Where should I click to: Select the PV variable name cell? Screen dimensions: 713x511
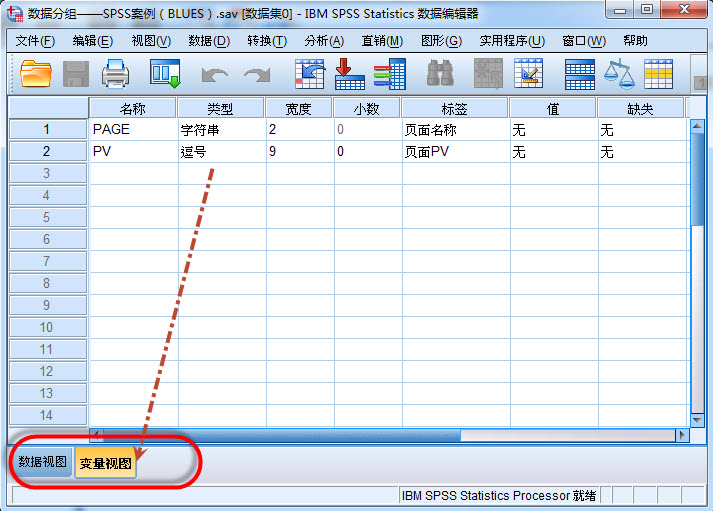click(134, 151)
